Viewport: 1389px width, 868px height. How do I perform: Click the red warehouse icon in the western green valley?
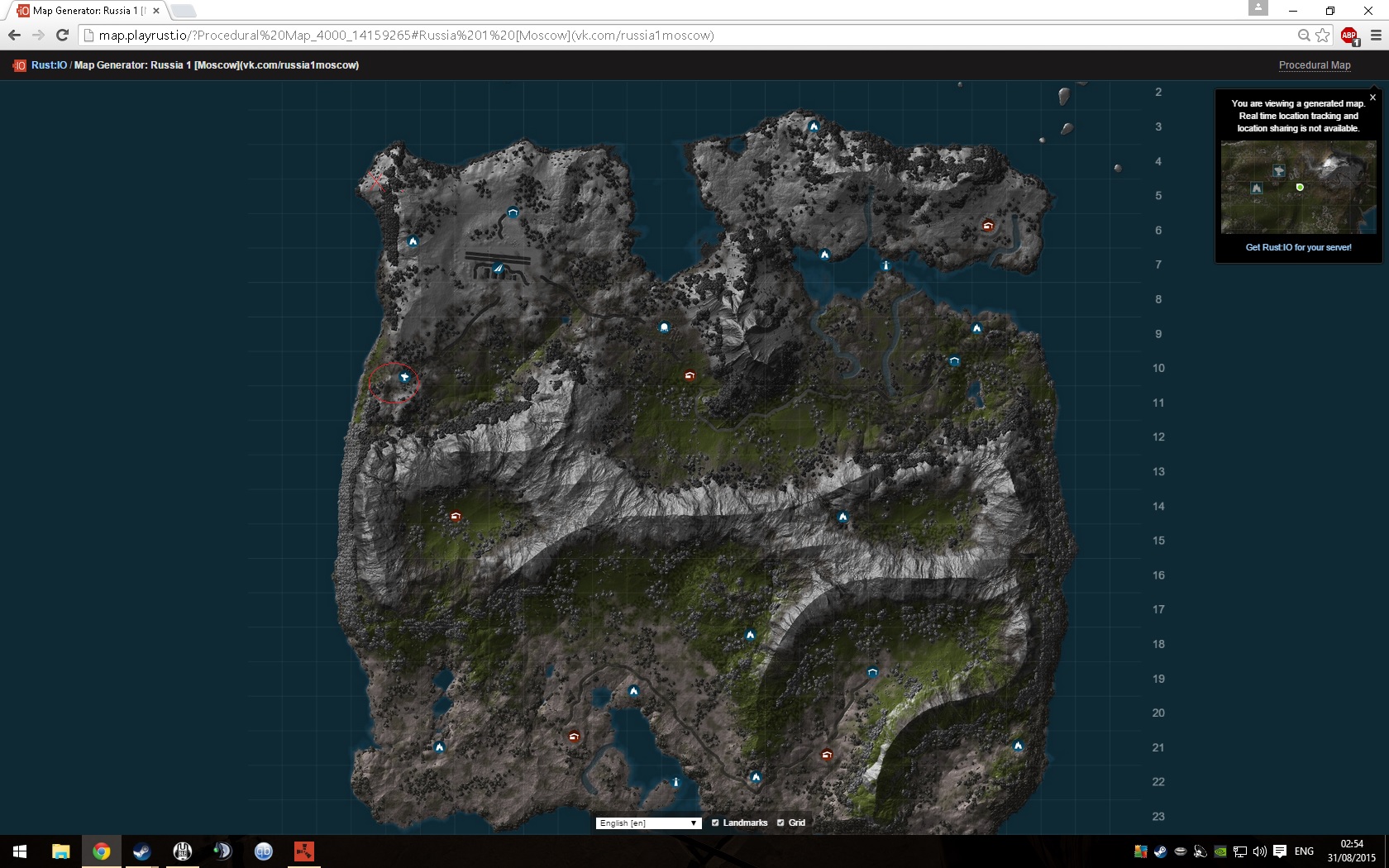455,517
